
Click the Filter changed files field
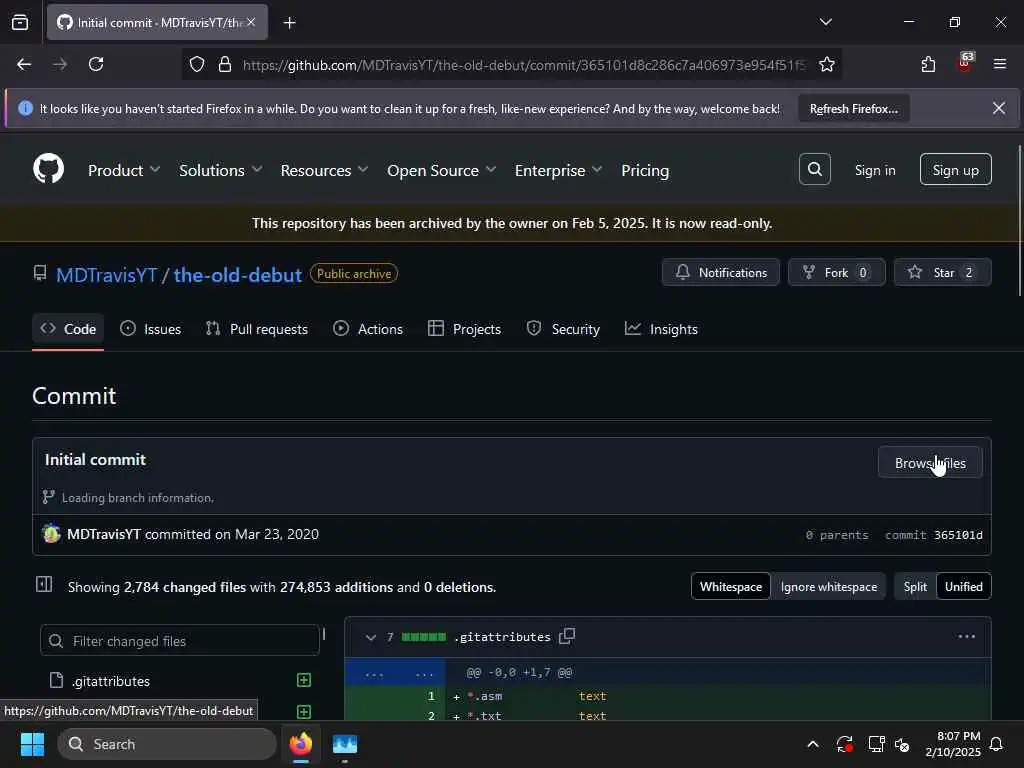click(180, 641)
